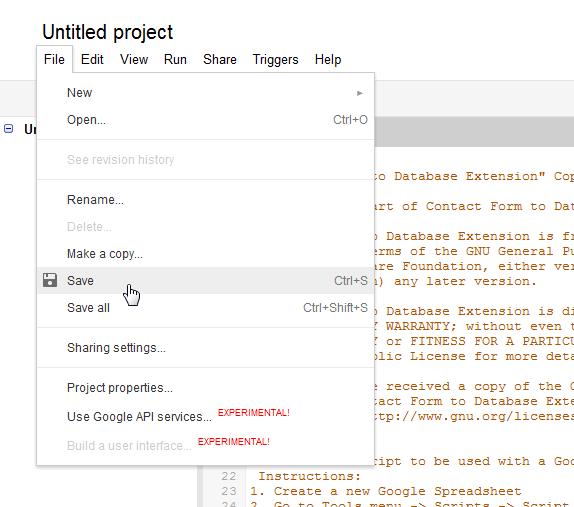Open Project properties... entry
This screenshot has height=507, width=574.
coord(205,388)
